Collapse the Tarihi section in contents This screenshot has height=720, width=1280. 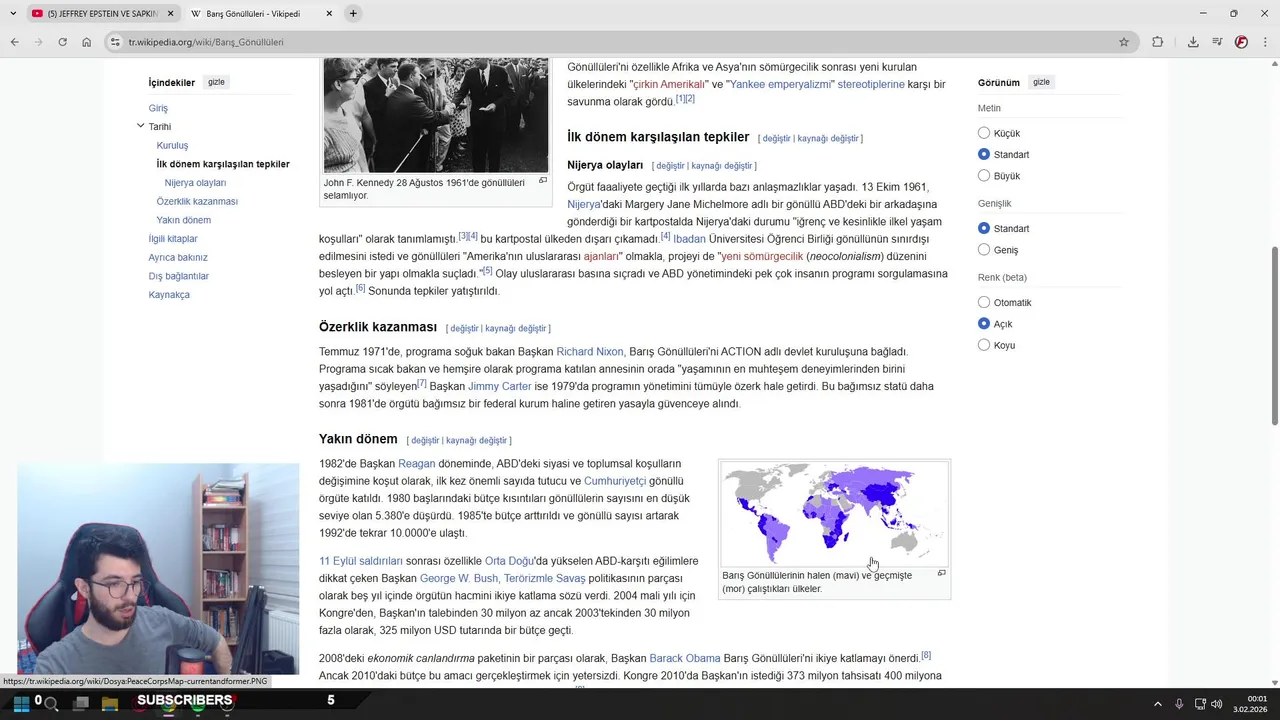coord(140,126)
